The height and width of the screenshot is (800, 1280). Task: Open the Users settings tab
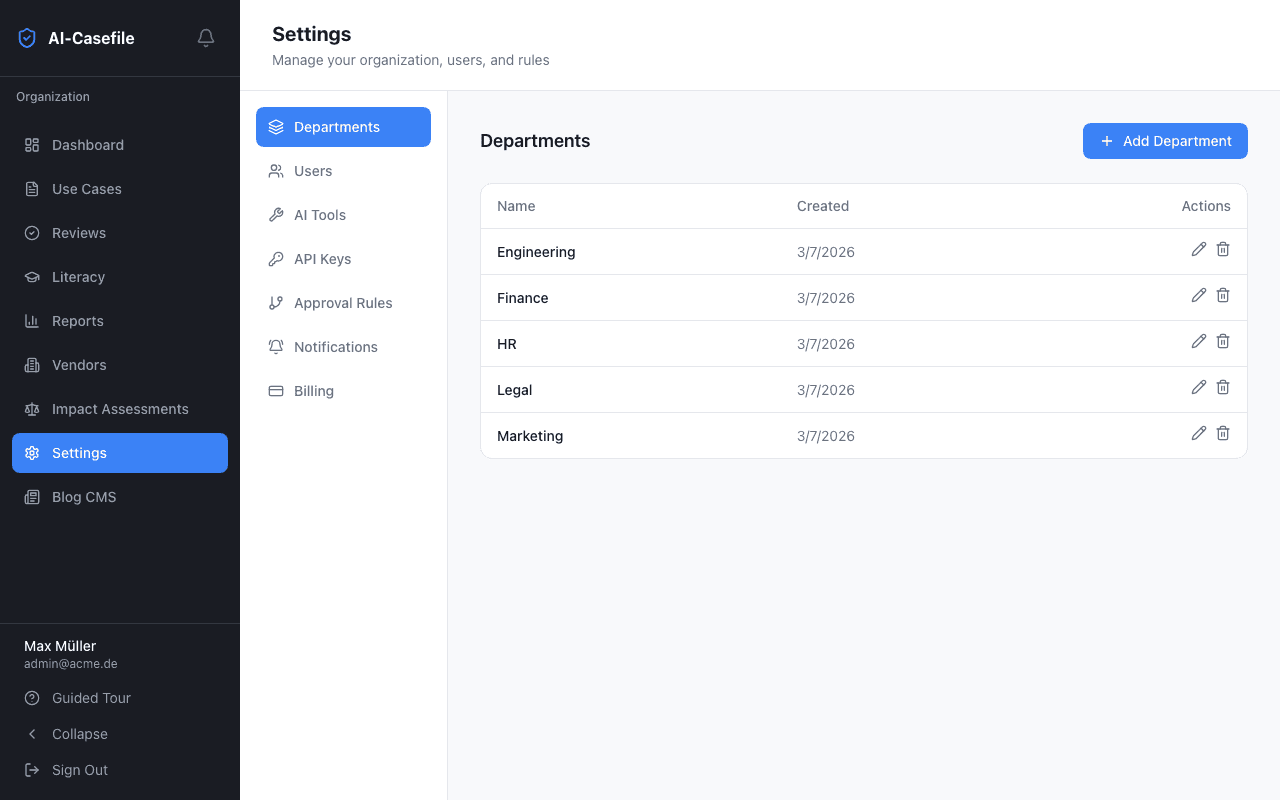pos(312,171)
